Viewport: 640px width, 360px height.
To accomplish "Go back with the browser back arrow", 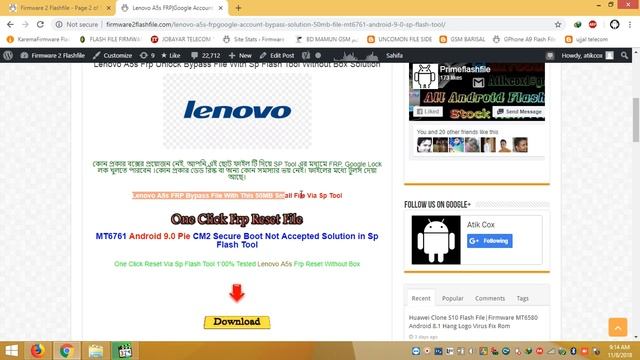I will [10, 24].
